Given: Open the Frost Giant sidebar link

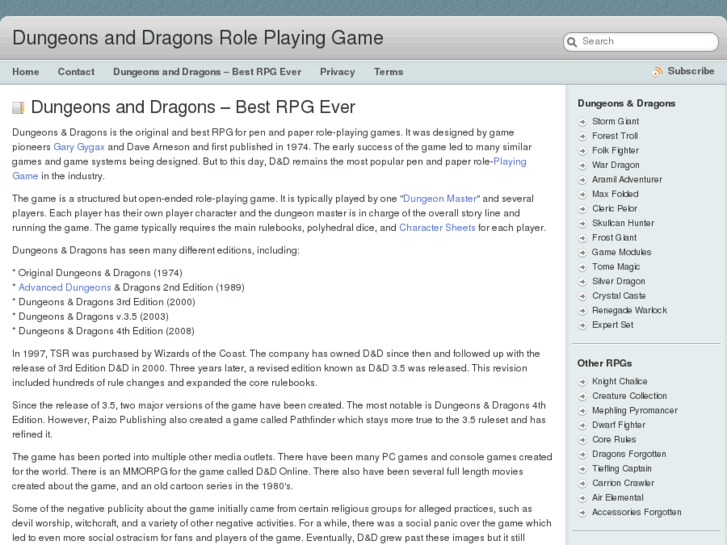Looking at the screenshot, I should point(614,237).
